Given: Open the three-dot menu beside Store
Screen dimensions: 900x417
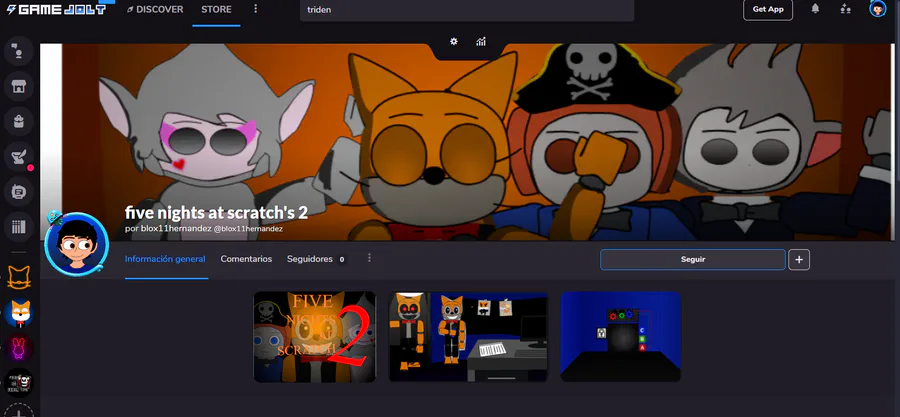Looking at the screenshot, I should (x=255, y=9).
